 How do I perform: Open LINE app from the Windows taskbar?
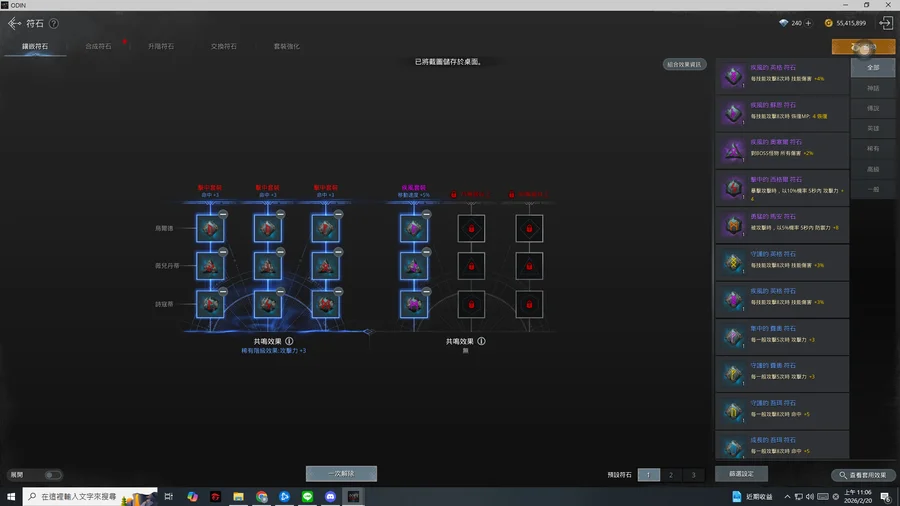pyautogui.click(x=307, y=496)
